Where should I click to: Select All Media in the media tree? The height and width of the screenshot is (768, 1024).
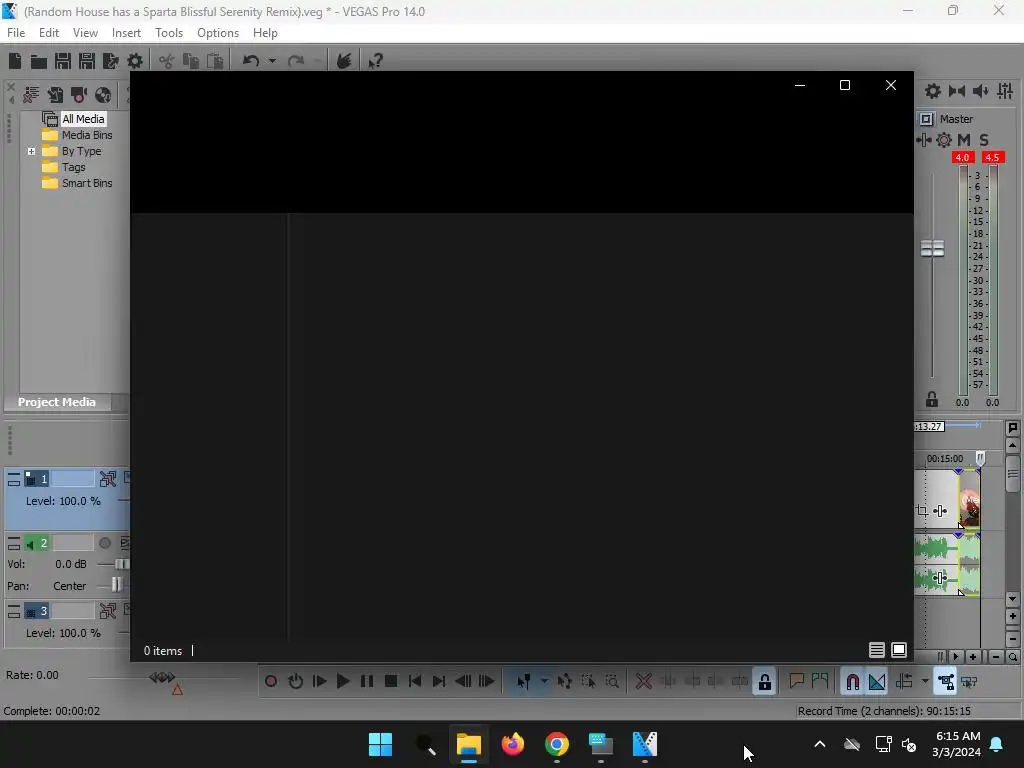(x=83, y=119)
